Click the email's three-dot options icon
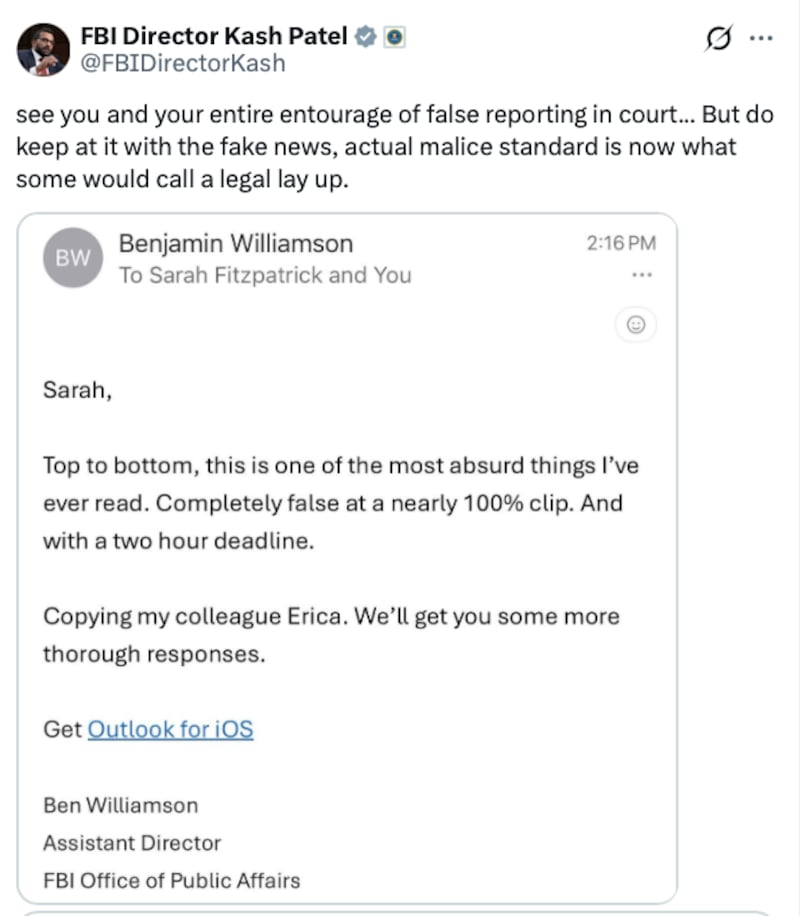This screenshot has height=916, width=800. point(642,274)
